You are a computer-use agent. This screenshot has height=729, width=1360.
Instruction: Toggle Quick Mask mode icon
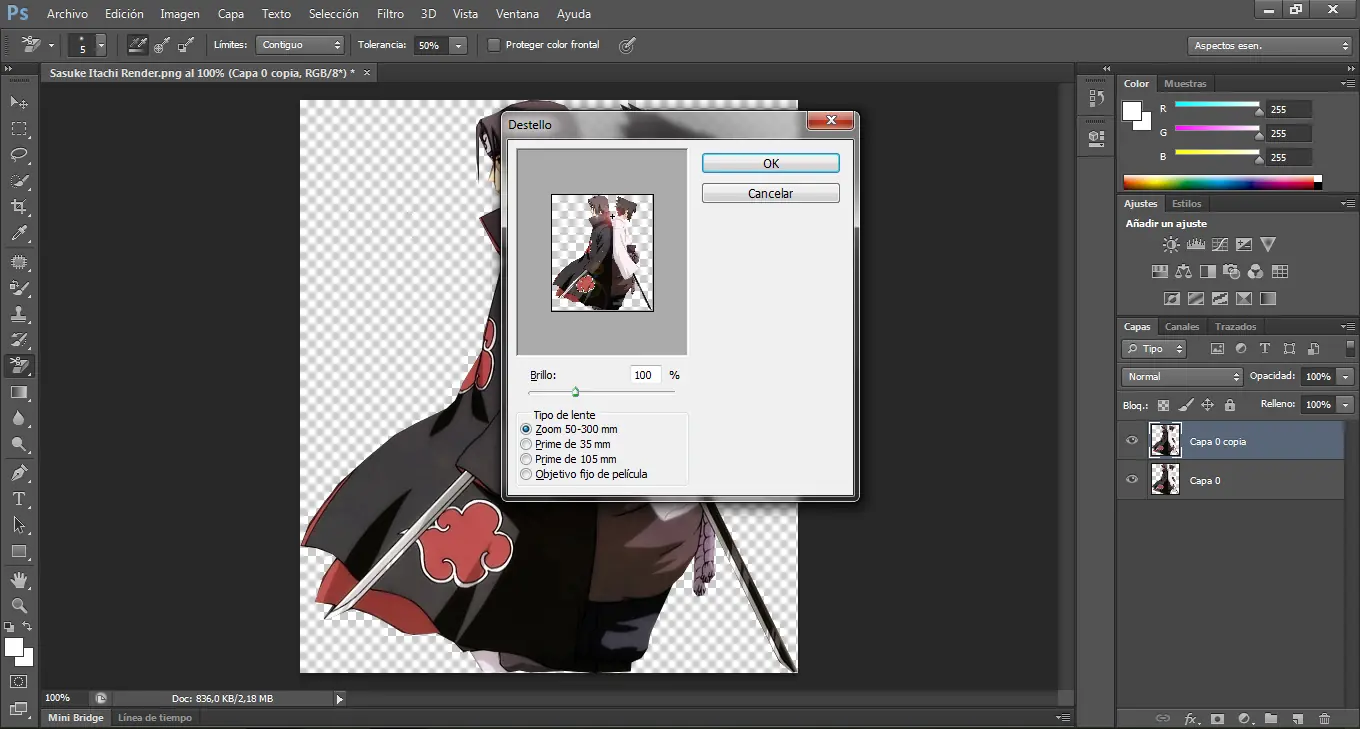coord(19,682)
